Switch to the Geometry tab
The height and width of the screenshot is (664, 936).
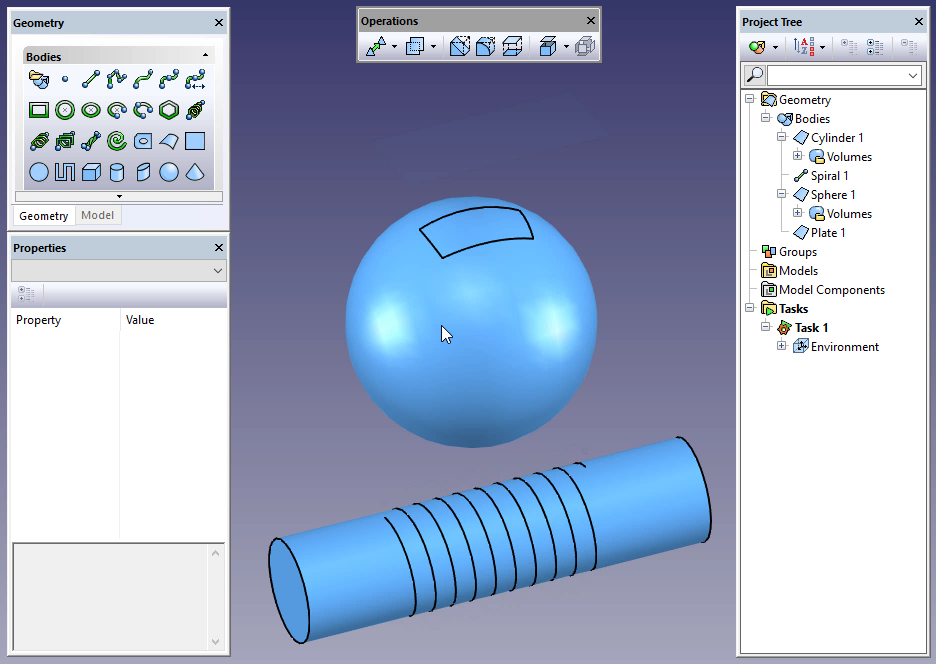pyautogui.click(x=44, y=216)
